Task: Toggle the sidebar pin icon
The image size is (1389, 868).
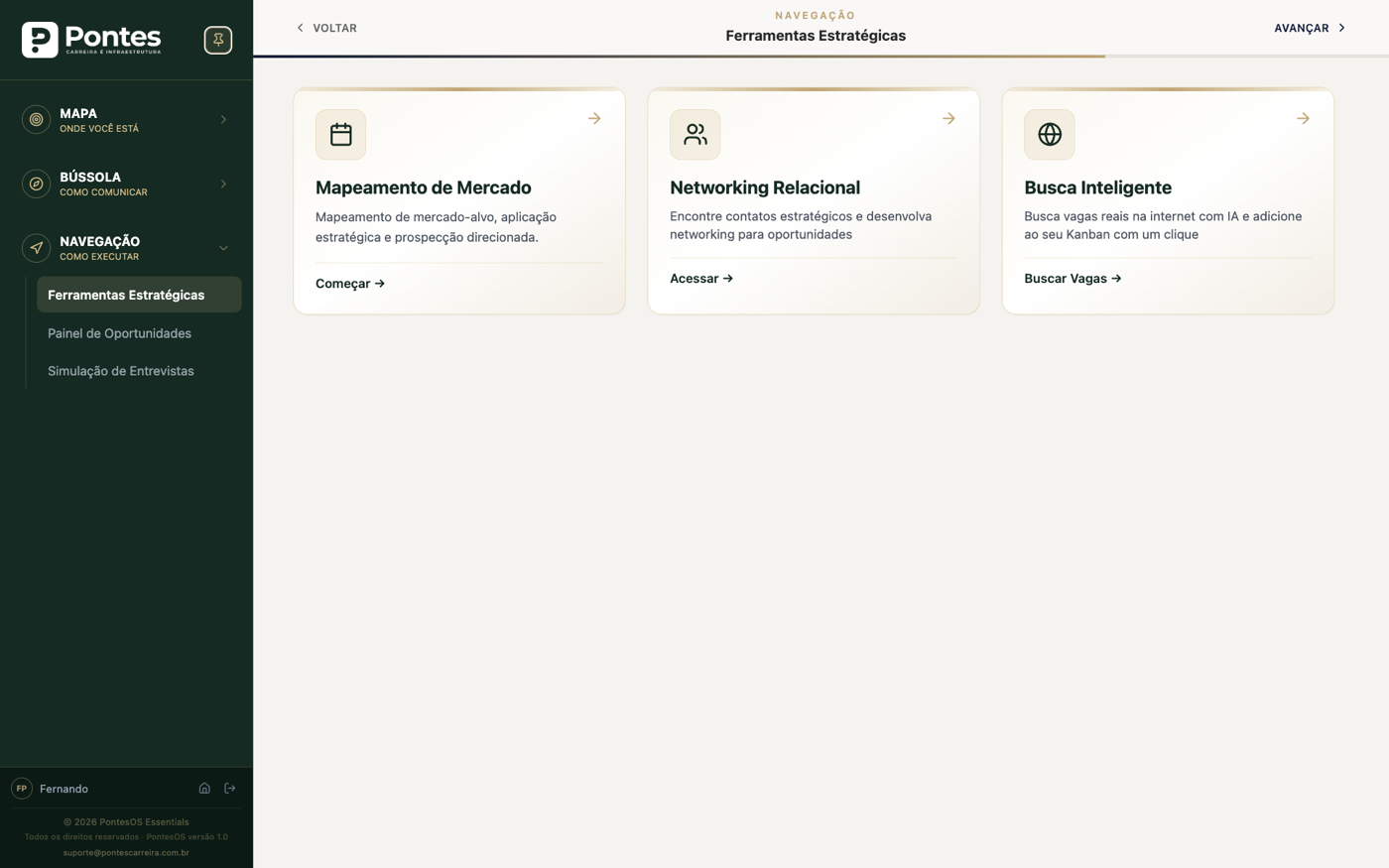Action: pyautogui.click(x=218, y=40)
